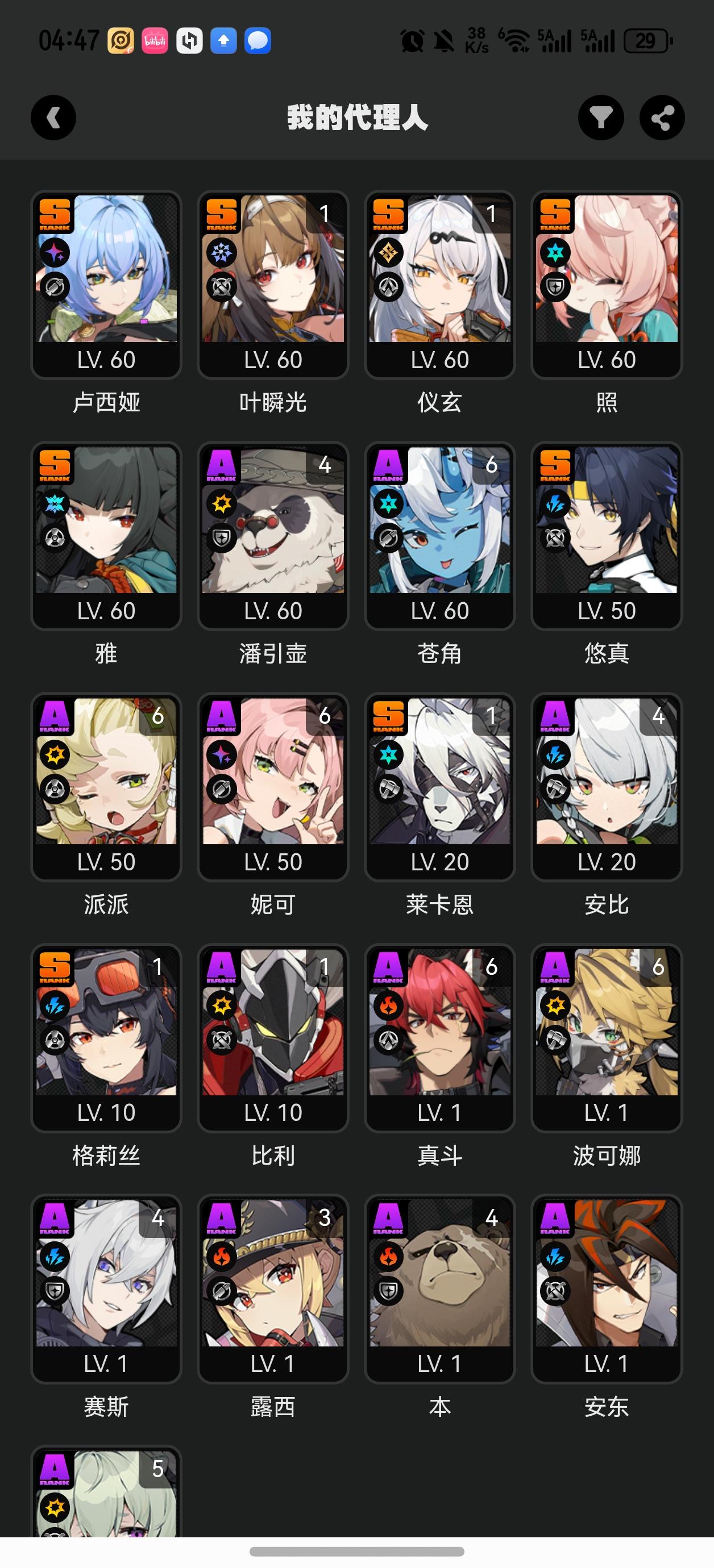This screenshot has height=1568, width=714.
Task: Click the 妮可 name label
Action: 273,904
